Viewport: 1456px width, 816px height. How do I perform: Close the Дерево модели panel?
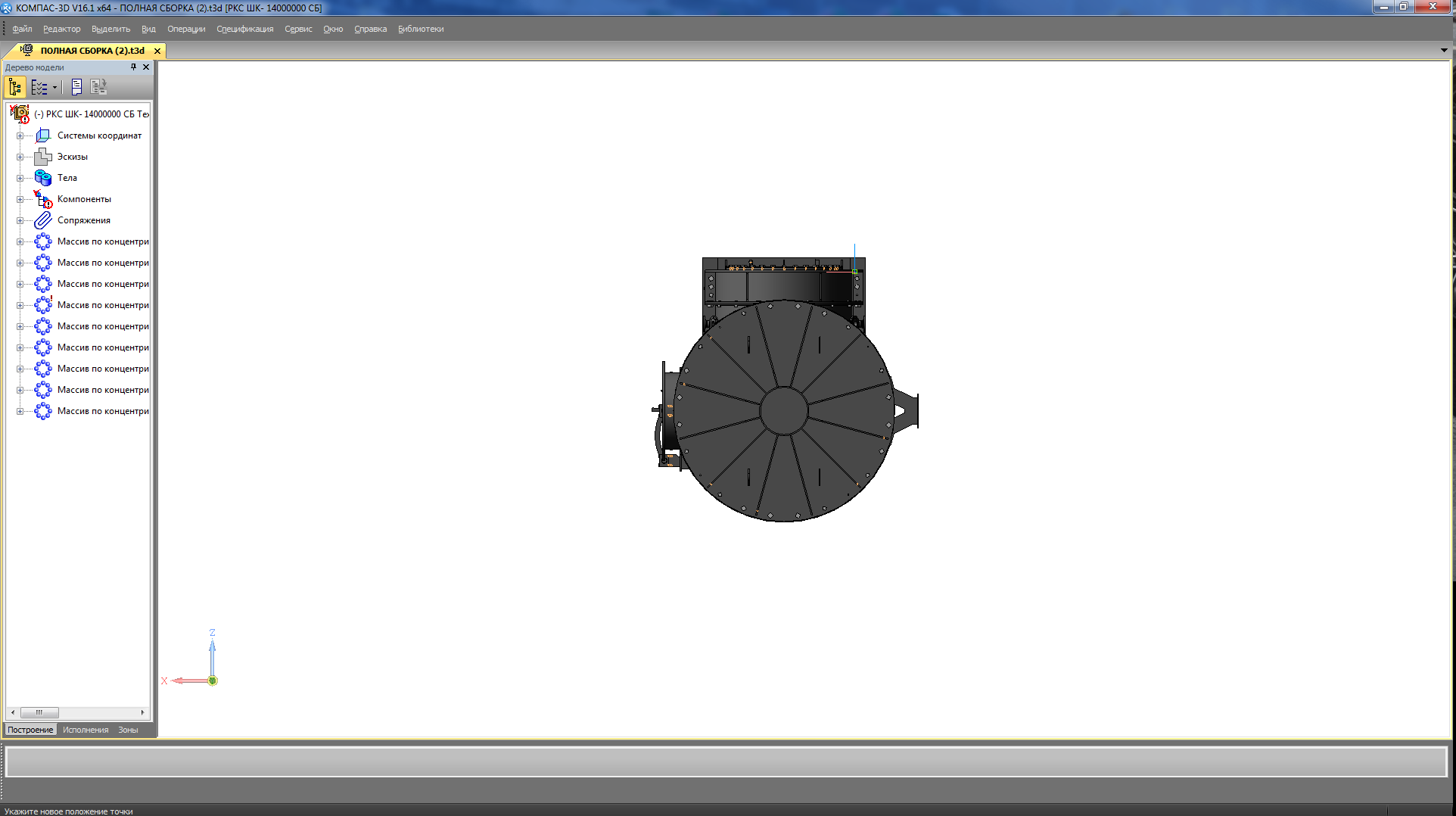pyautogui.click(x=146, y=67)
